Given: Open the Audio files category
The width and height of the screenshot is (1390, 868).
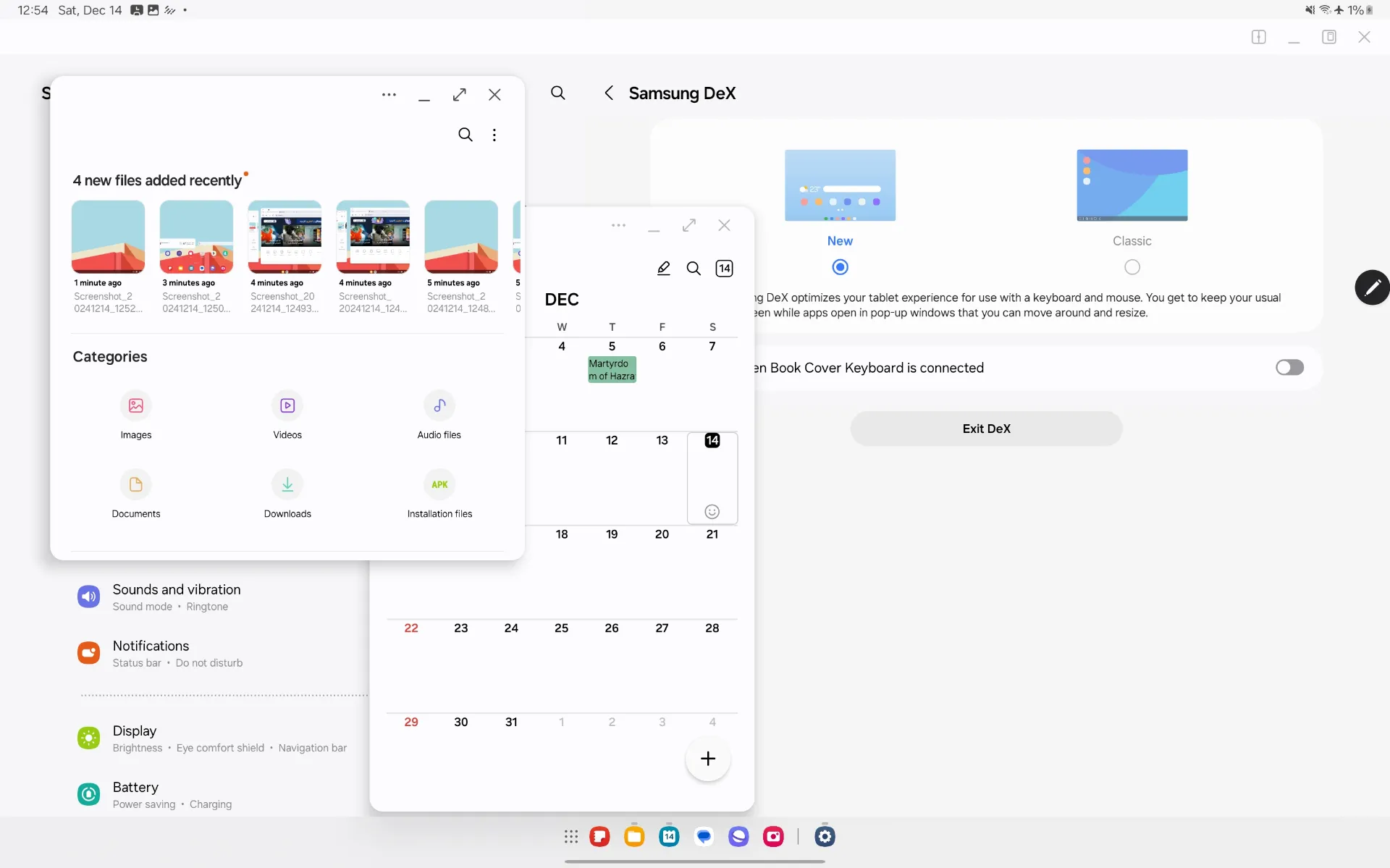Looking at the screenshot, I should click(439, 415).
